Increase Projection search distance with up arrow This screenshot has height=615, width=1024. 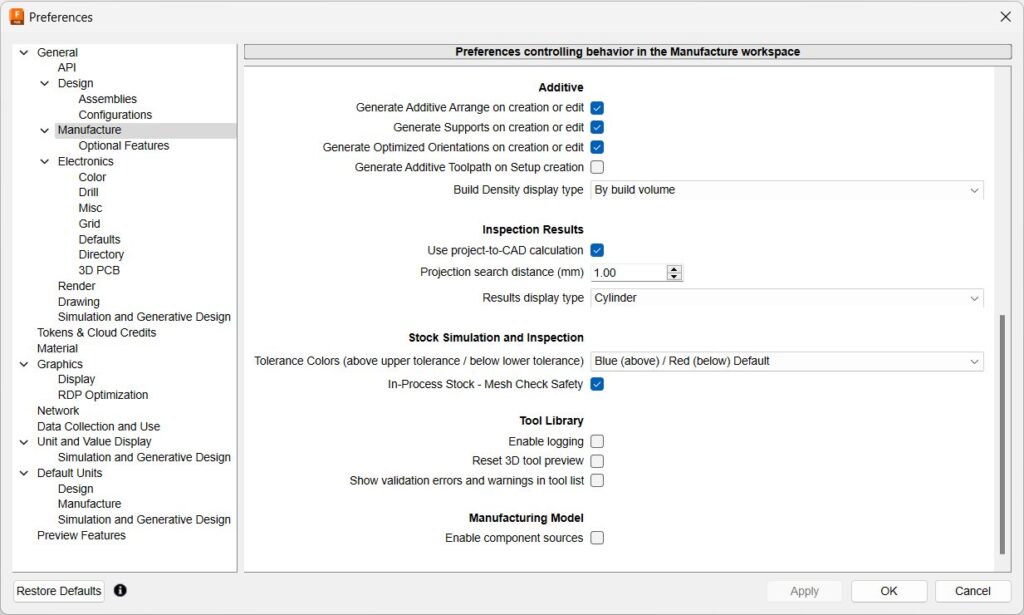click(x=674, y=268)
